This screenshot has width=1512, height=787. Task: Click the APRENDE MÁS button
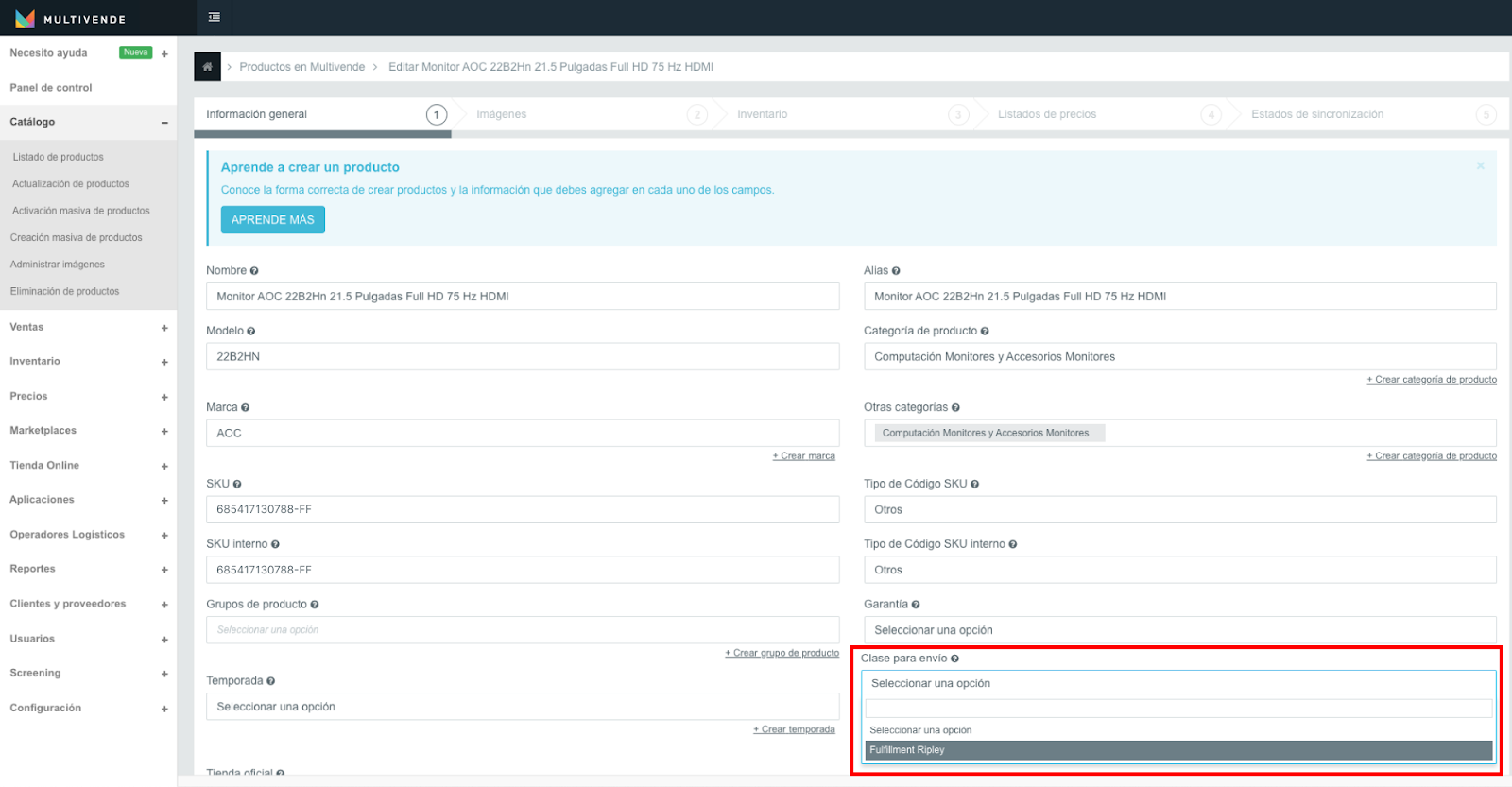coord(273,220)
